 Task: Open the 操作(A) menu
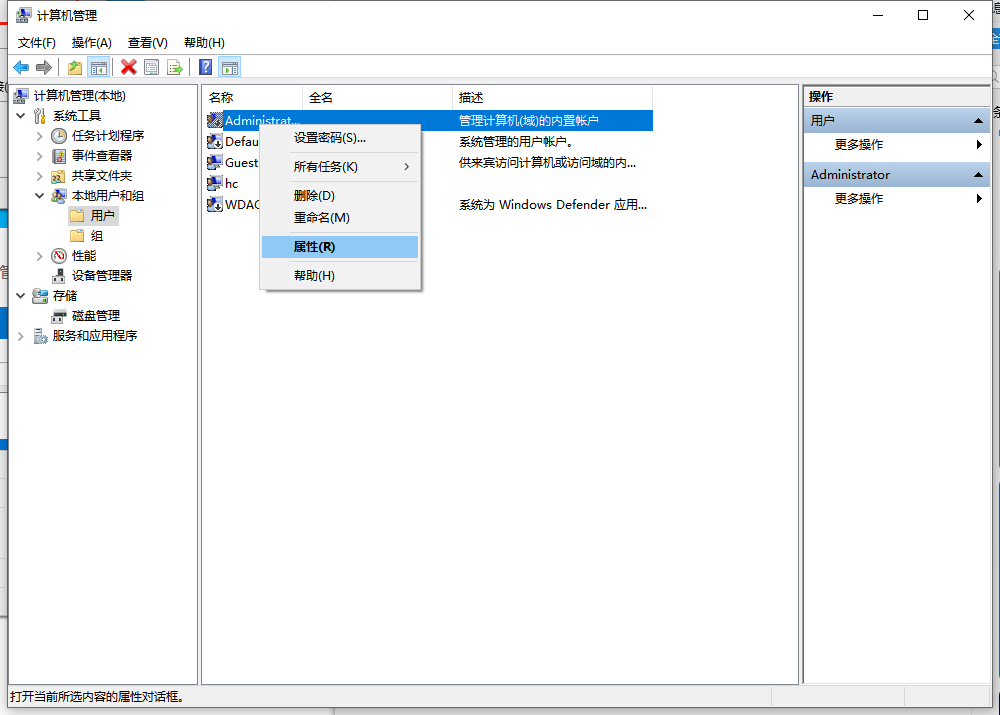pyautogui.click(x=92, y=43)
